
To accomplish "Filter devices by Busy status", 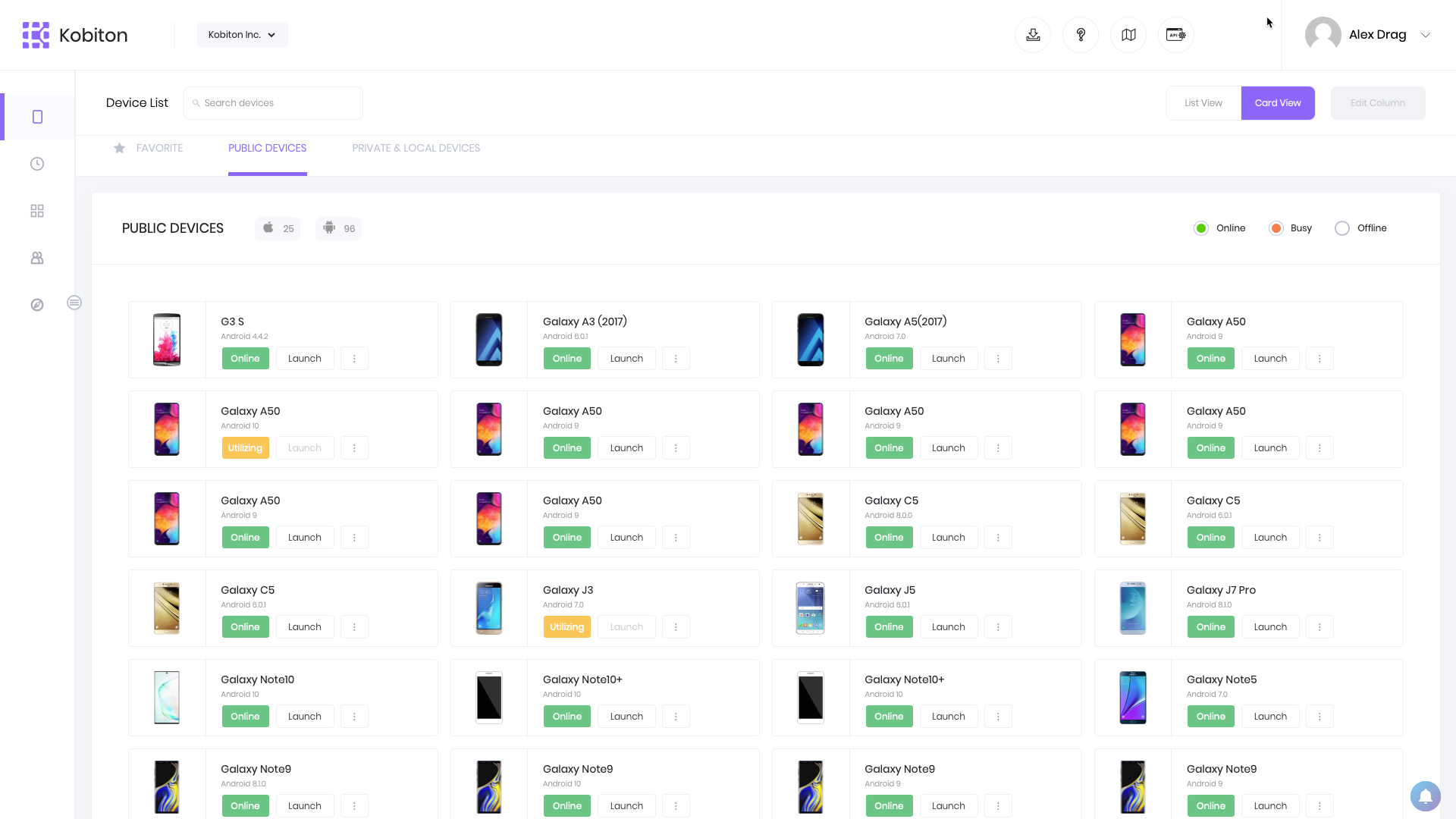I will click(1276, 227).
